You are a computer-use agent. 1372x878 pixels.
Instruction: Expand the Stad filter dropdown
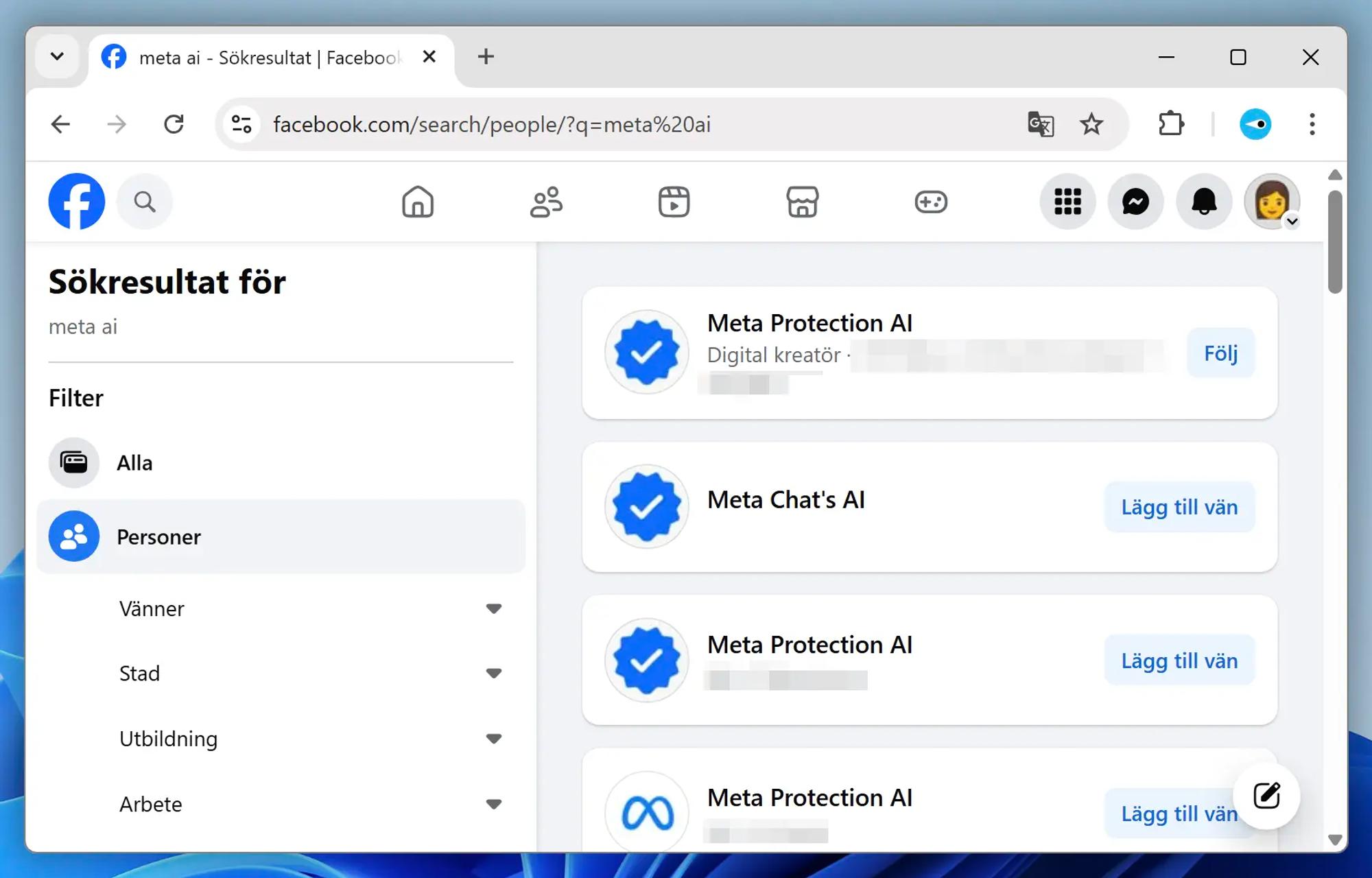click(x=493, y=673)
